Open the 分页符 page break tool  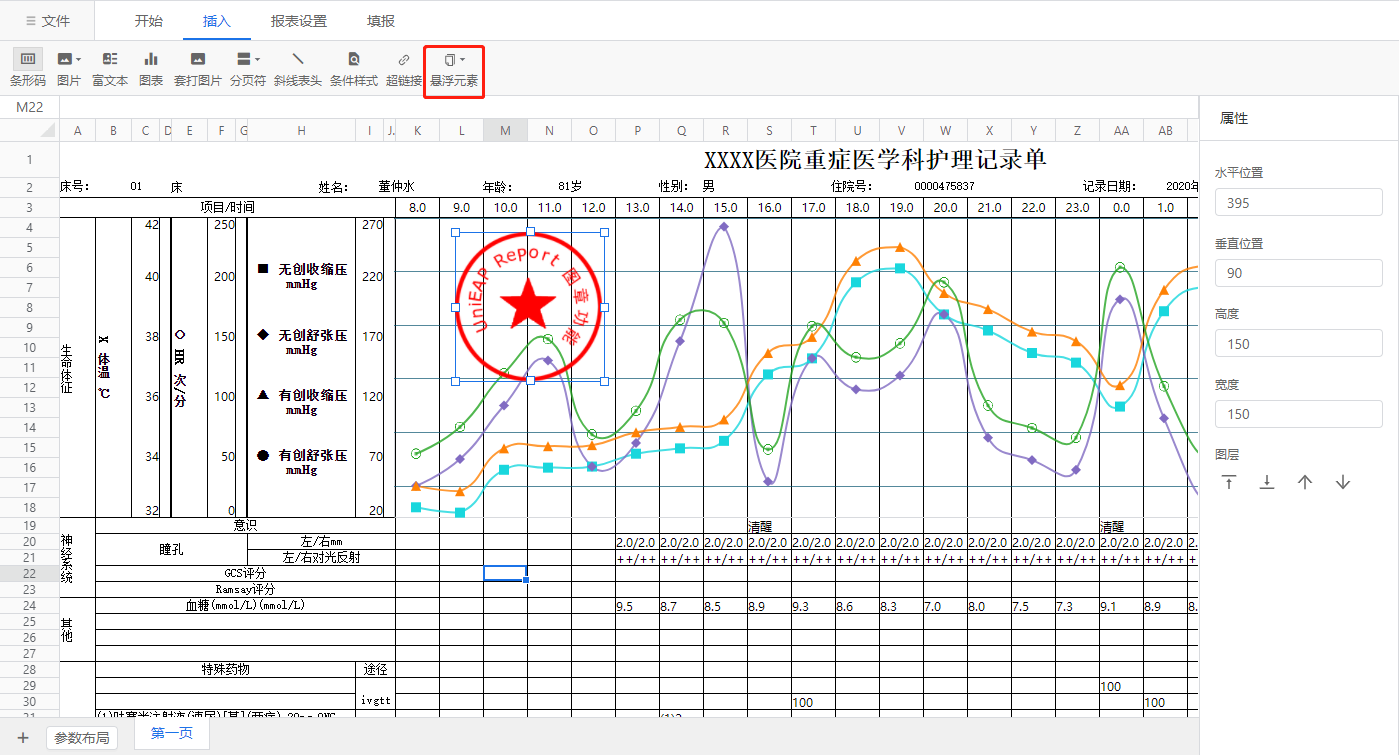(248, 69)
